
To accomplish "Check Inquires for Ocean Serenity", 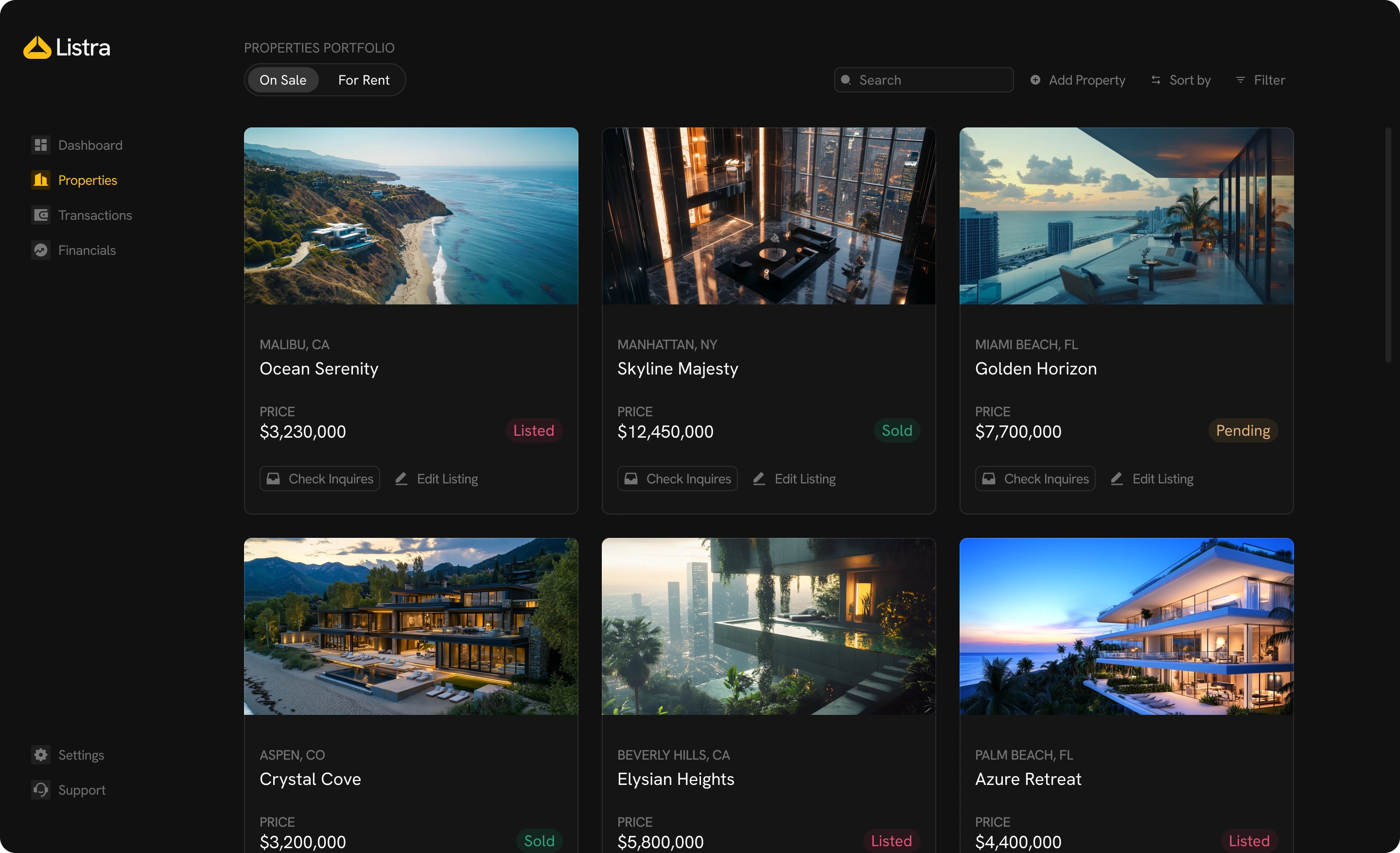I will (319, 479).
